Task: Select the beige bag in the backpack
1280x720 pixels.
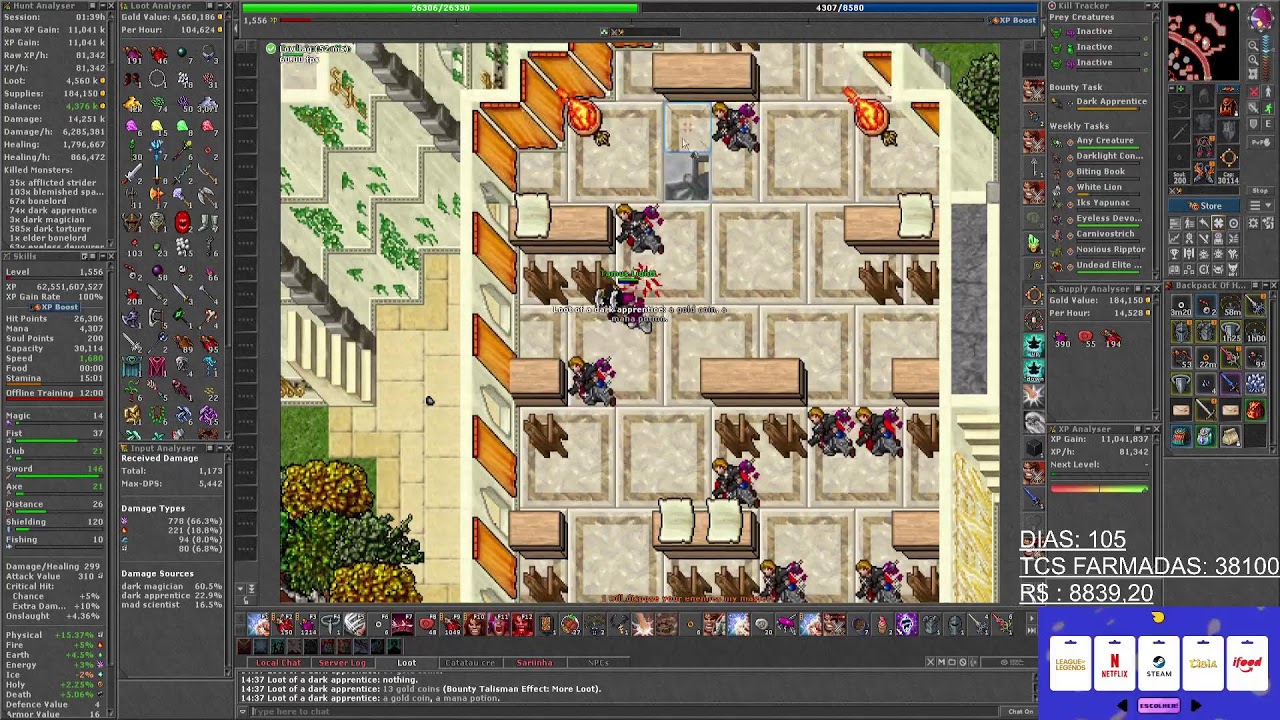Action: point(1230,436)
